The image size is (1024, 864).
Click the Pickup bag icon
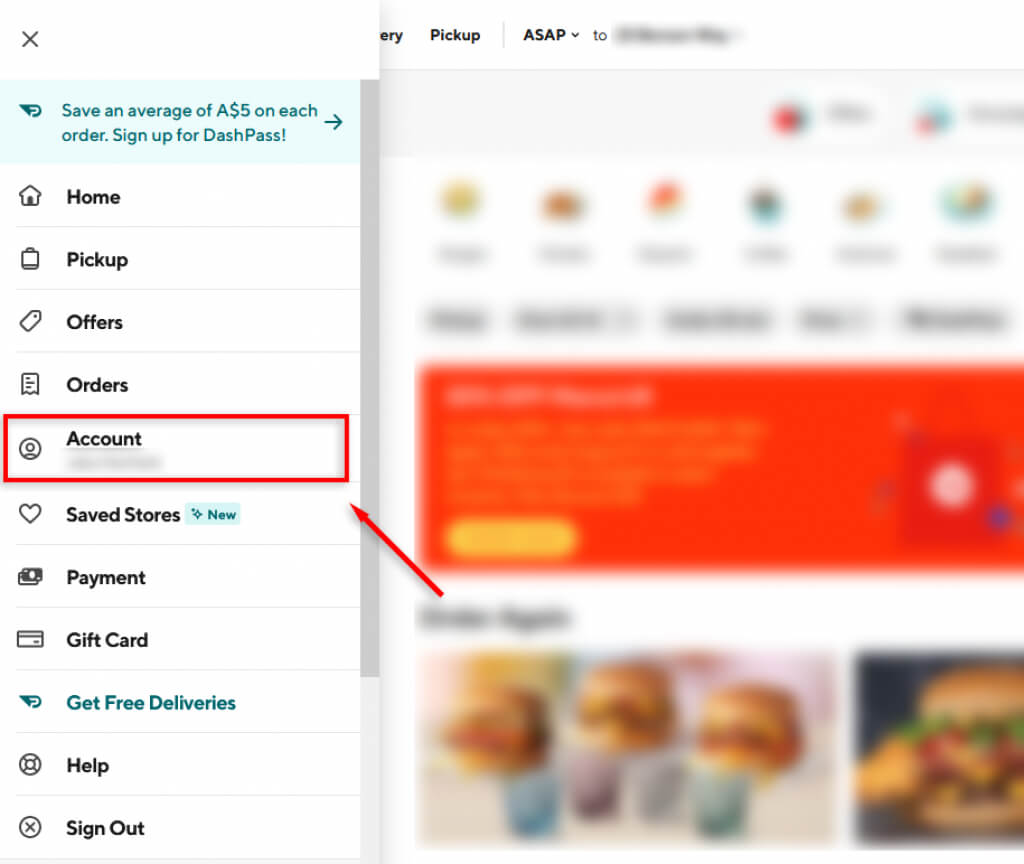click(30, 259)
